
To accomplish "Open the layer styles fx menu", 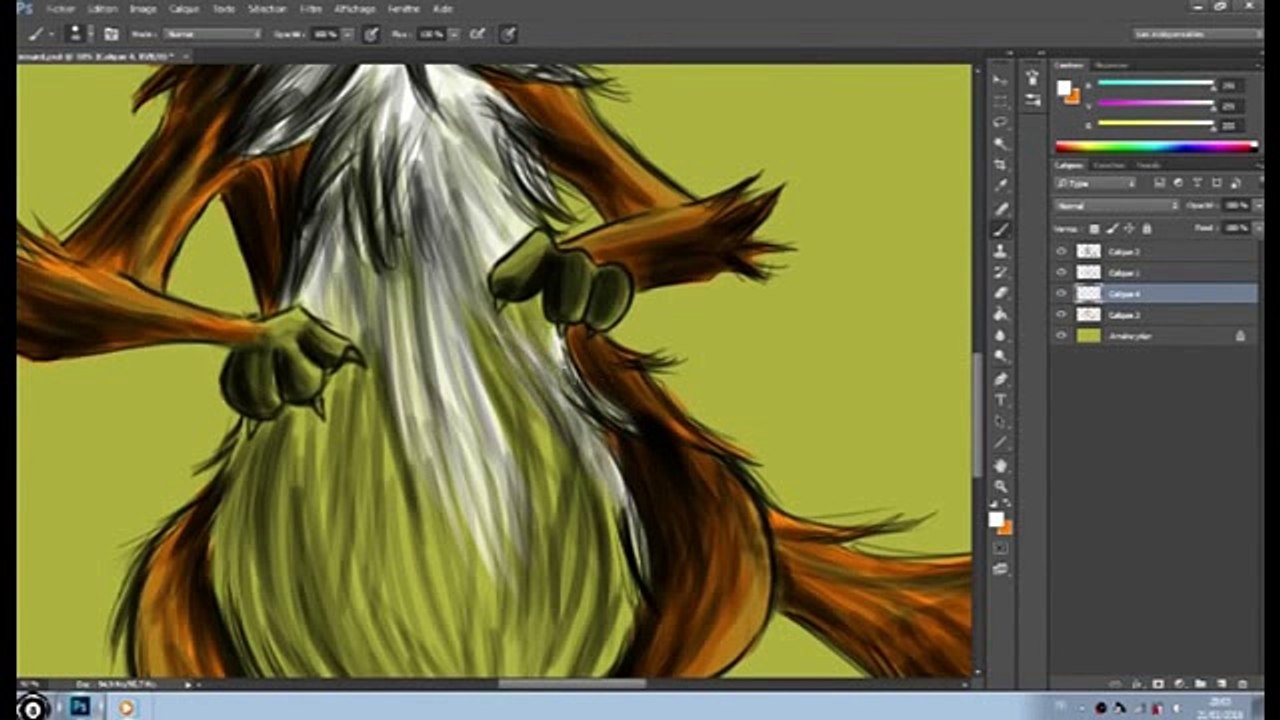I will (x=1137, y=684).
